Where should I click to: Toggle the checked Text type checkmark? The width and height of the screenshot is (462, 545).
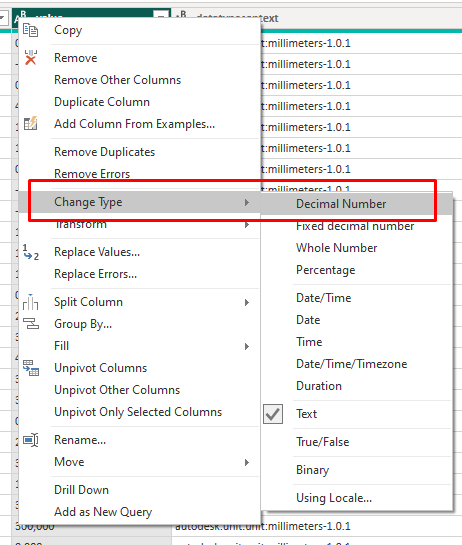[x=273, y=414]
